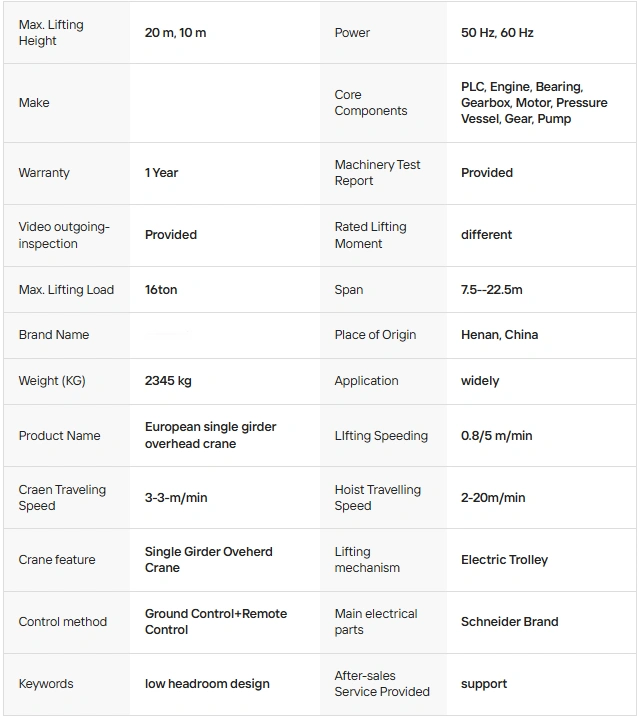Click the "50 Hz, 60 Hz" power value
This screenshot has height=720, width=640.
point(497,33)
